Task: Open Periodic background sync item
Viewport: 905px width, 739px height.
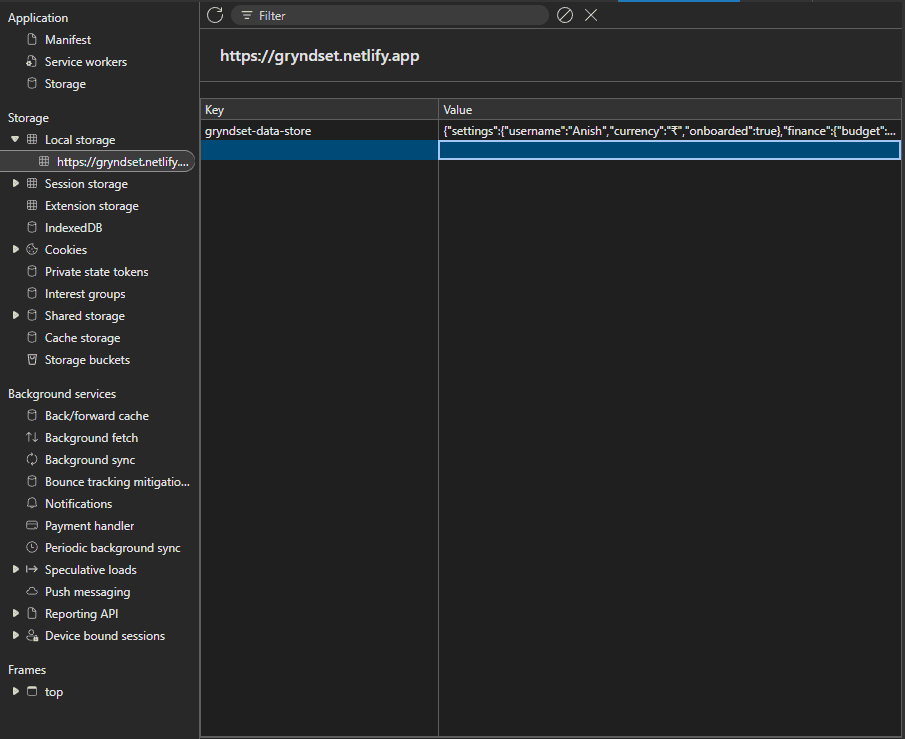Action: point(113,547)
